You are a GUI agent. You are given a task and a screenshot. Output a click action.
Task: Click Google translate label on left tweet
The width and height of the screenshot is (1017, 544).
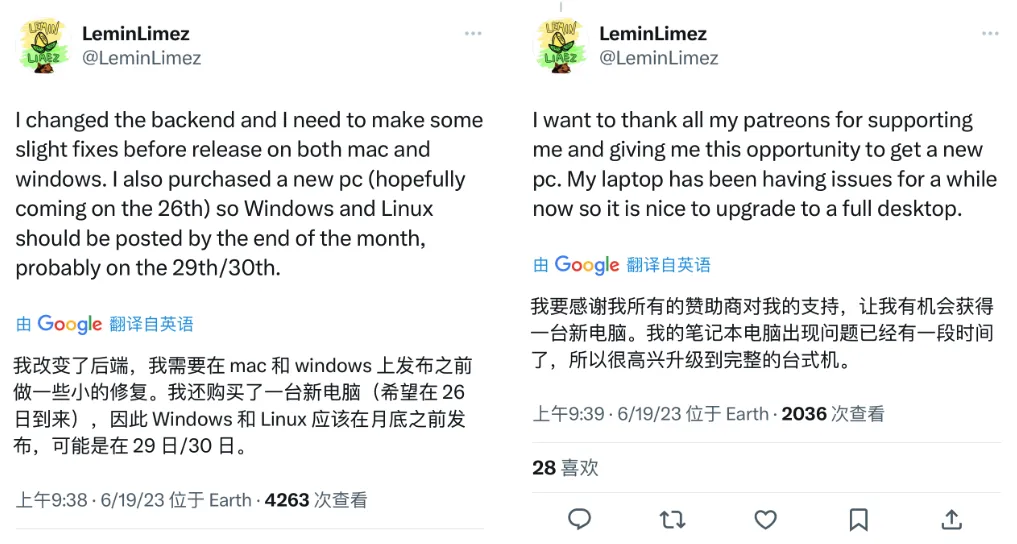pos(105,324)
